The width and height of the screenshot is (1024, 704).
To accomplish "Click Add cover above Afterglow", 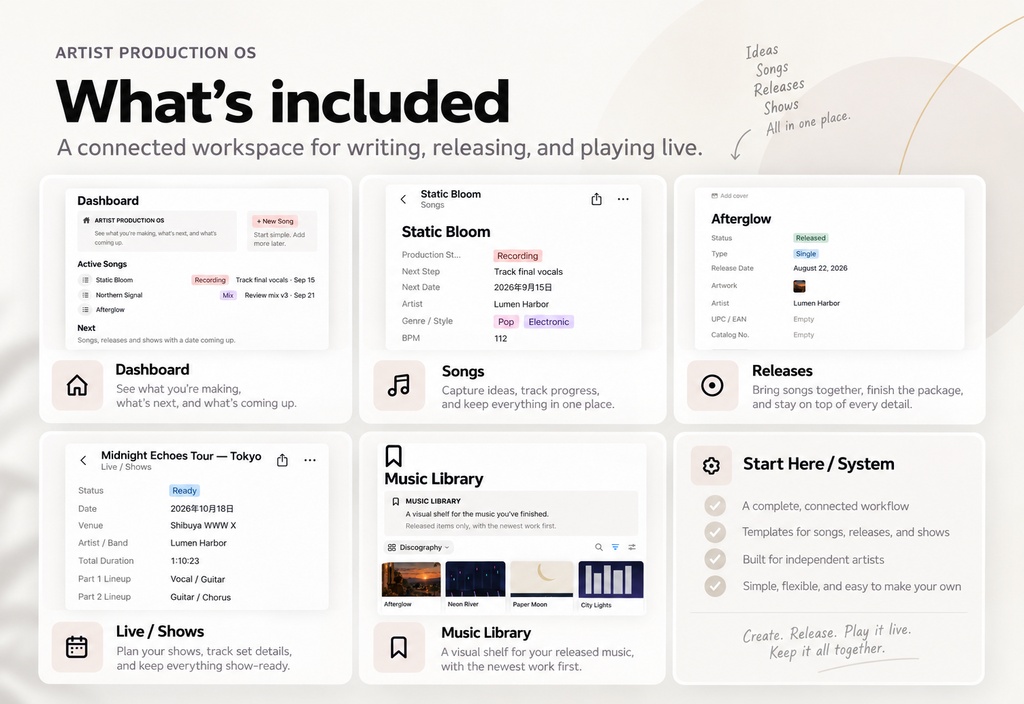I will (729, 196).
